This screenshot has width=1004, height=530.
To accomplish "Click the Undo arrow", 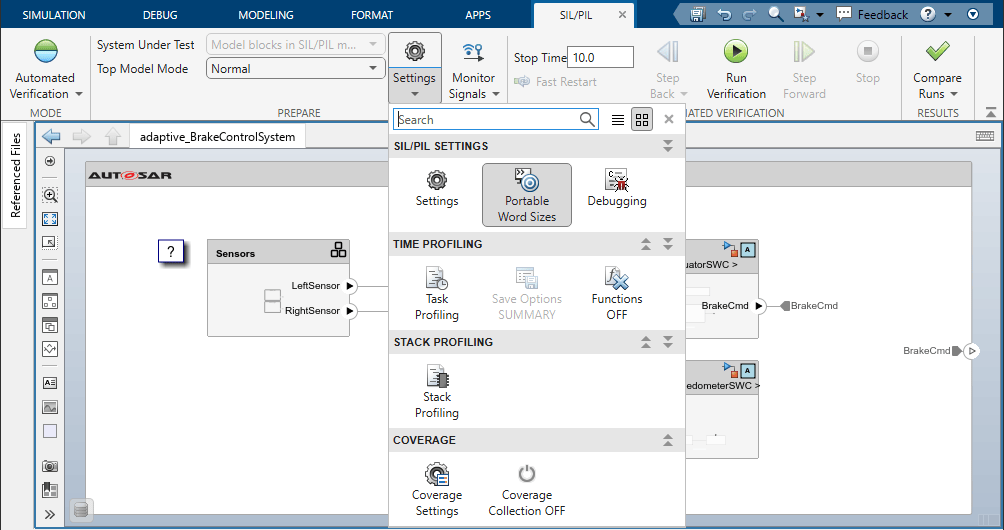I will (x=724, y=14).
